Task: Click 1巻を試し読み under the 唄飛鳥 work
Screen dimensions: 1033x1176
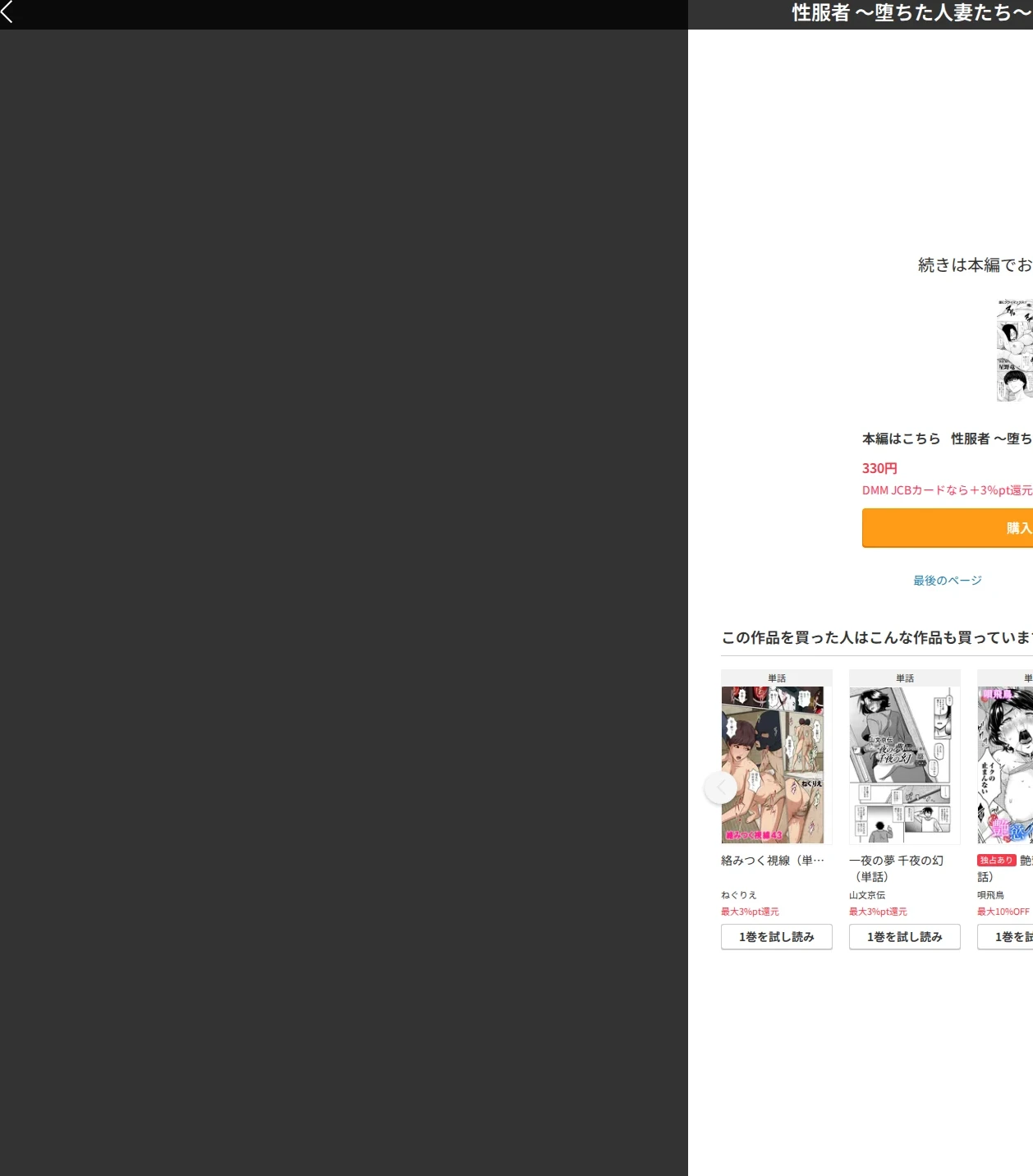Action: pos(1005,937)
